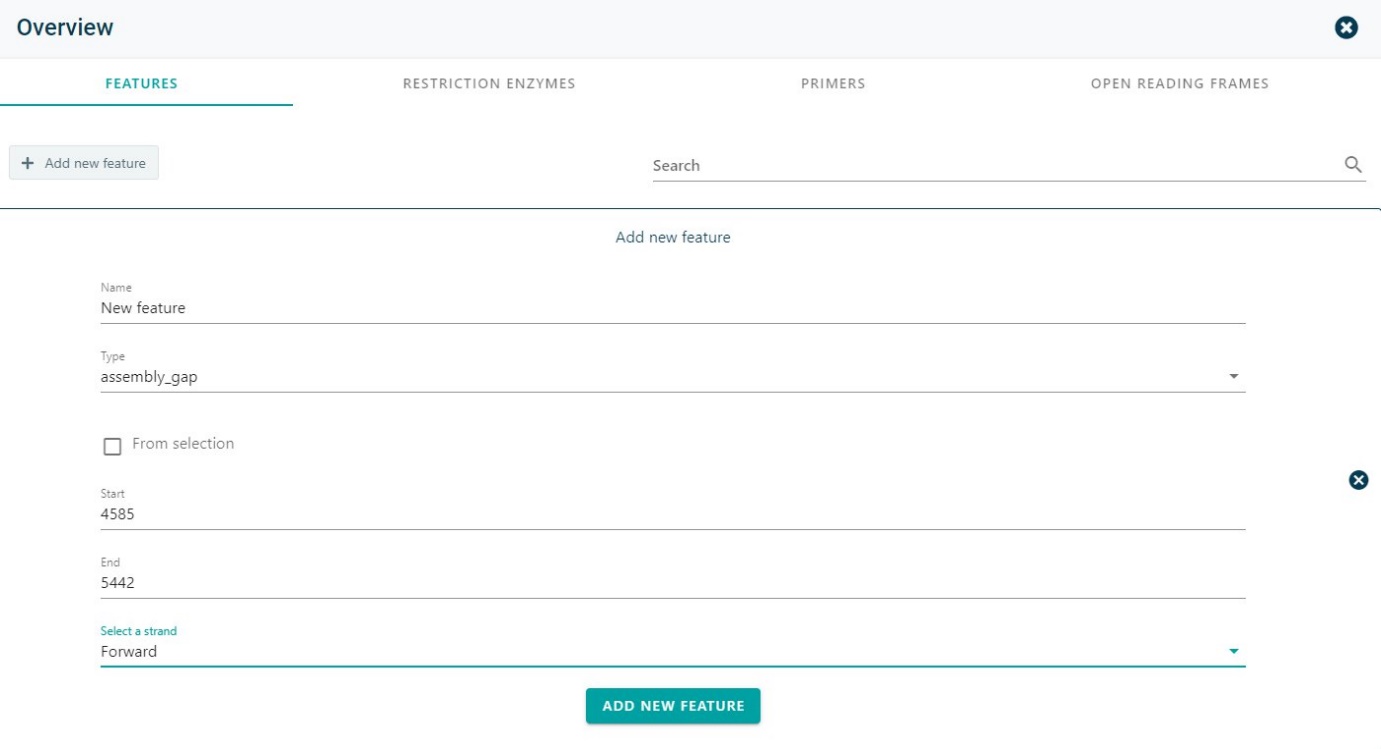
Task: Show the Open Reading Frames tab
Action: pos(1179,84)
